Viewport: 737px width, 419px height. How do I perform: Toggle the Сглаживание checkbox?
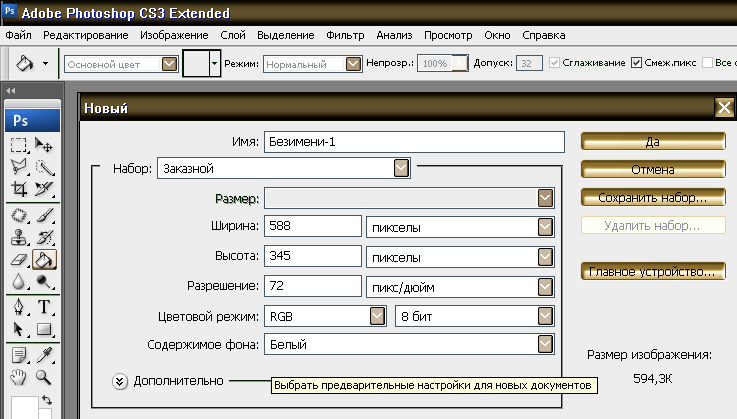click(555, 63)
